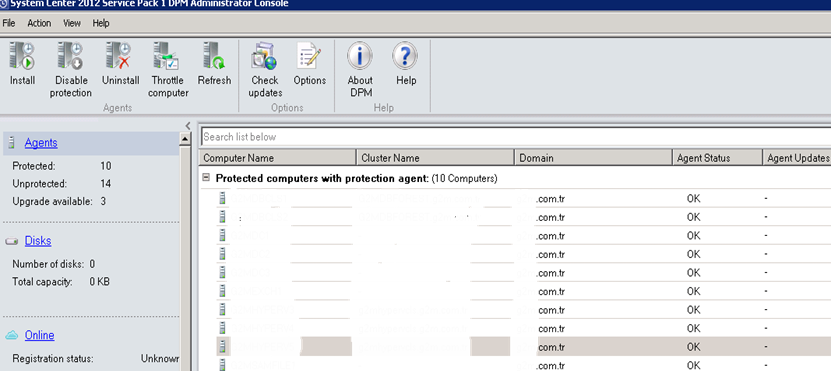
Task: Click Upgrade available: 3 text
Action: click(x=58, y=202)
